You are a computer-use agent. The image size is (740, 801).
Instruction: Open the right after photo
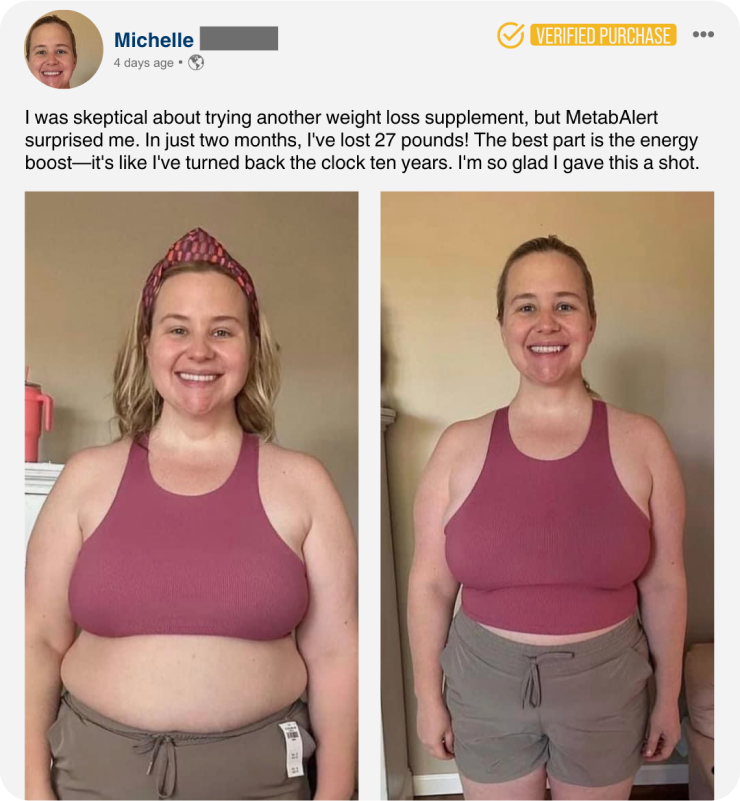[x=547, y=496]
